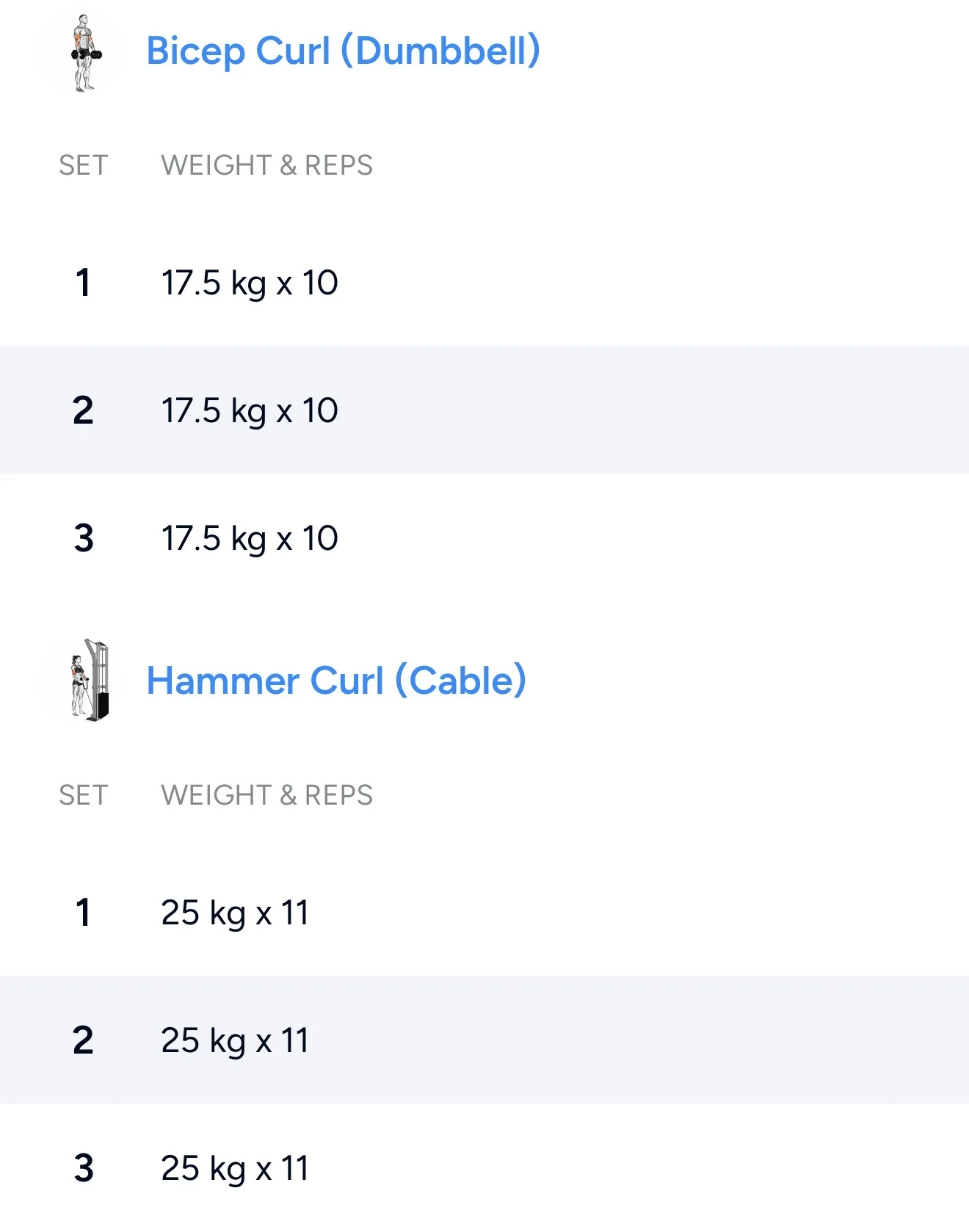Open the Bicep Curl (Dumbbell) exercise link
Screen dimensions: 969x1232
pos(343,51)
